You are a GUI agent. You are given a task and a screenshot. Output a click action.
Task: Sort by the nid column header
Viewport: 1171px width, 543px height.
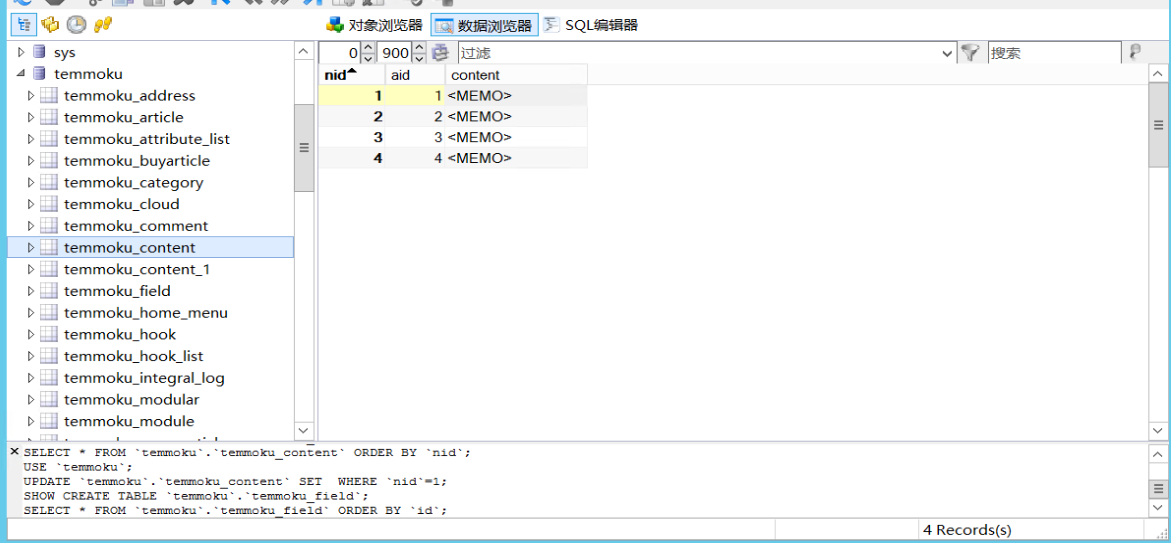click(352, 75)
